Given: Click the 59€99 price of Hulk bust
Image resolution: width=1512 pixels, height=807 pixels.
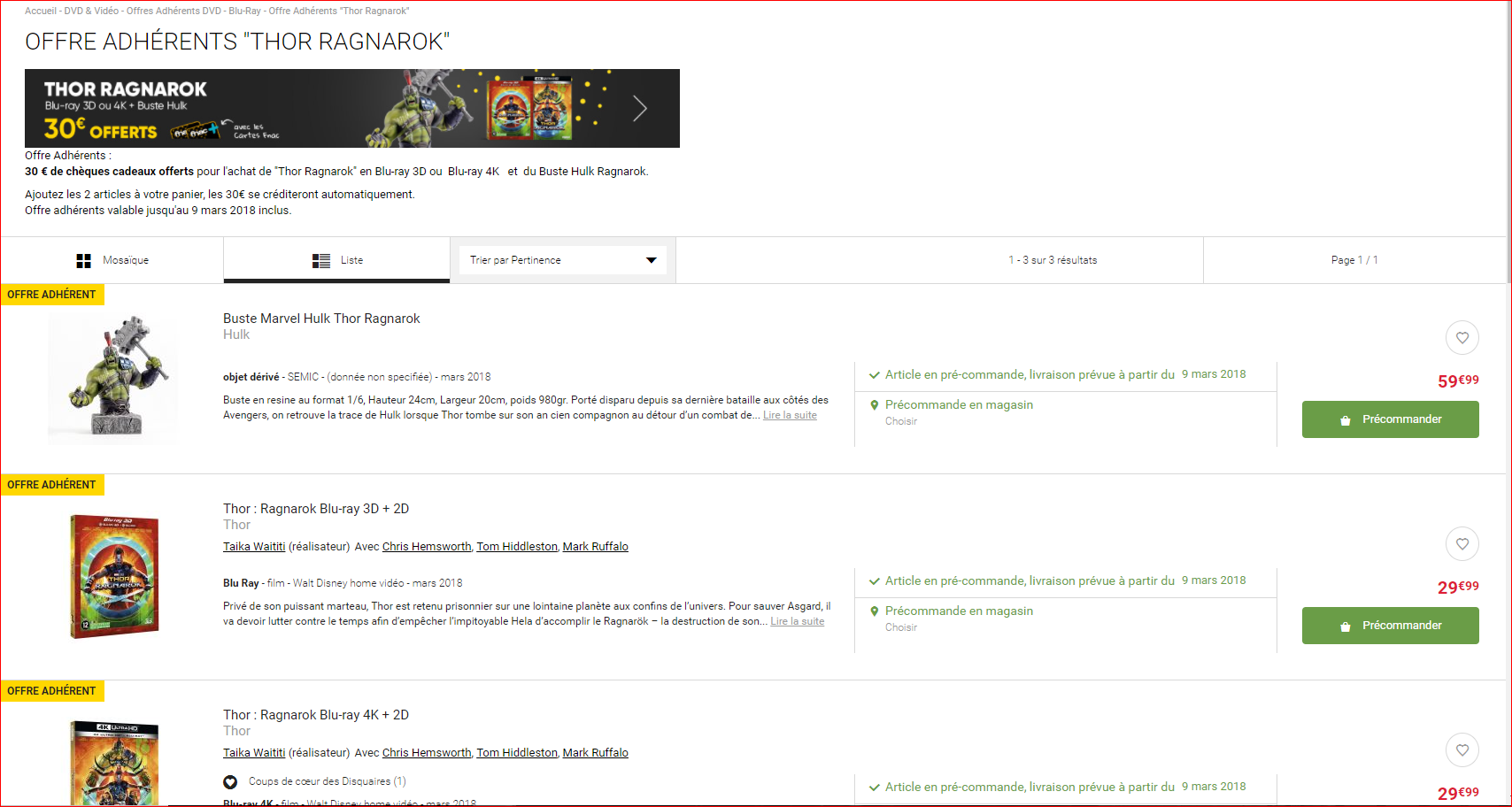Looking at the screenshot, I should (x=1458, y=380).
